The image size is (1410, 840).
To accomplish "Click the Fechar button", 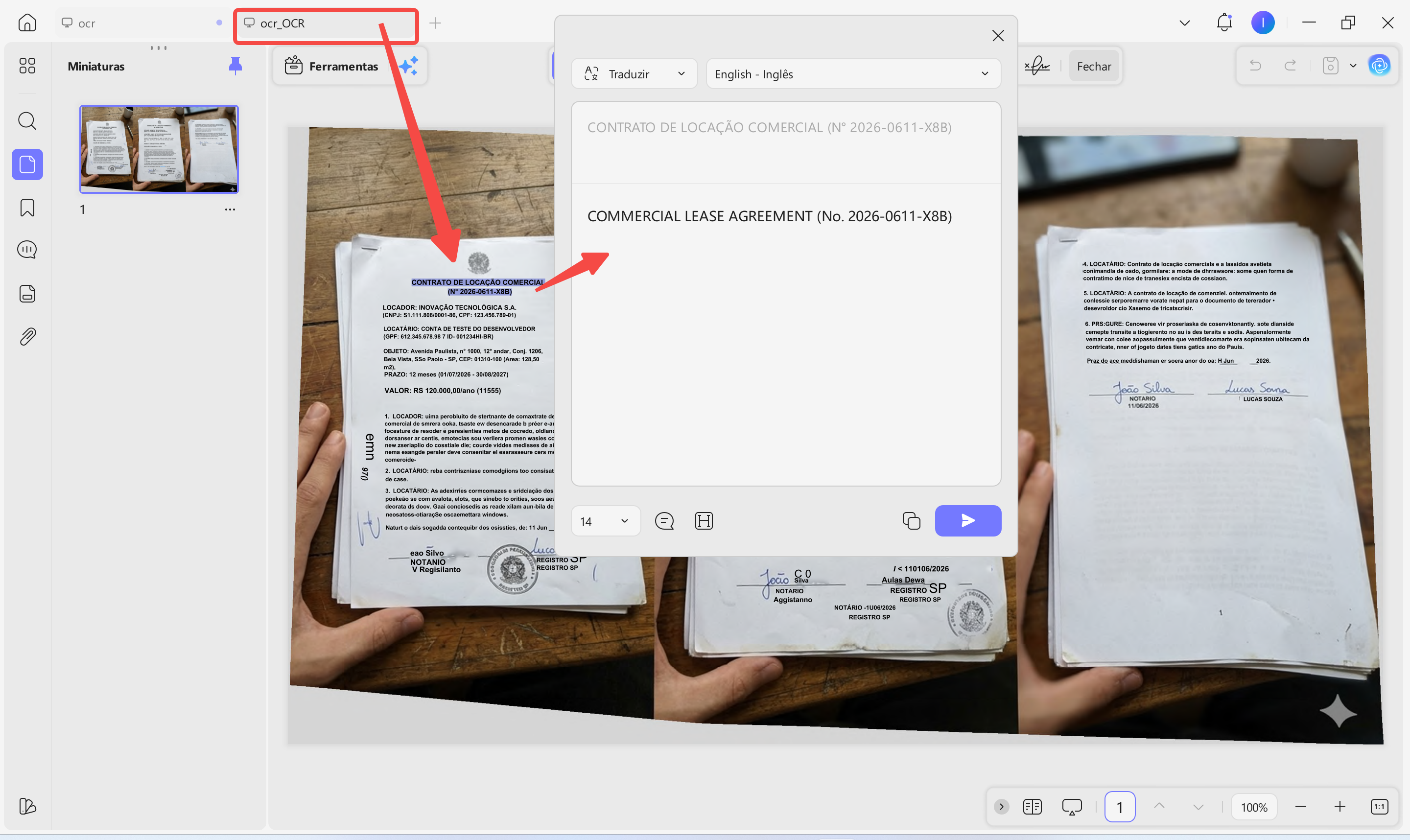I will click(1094, 66).
